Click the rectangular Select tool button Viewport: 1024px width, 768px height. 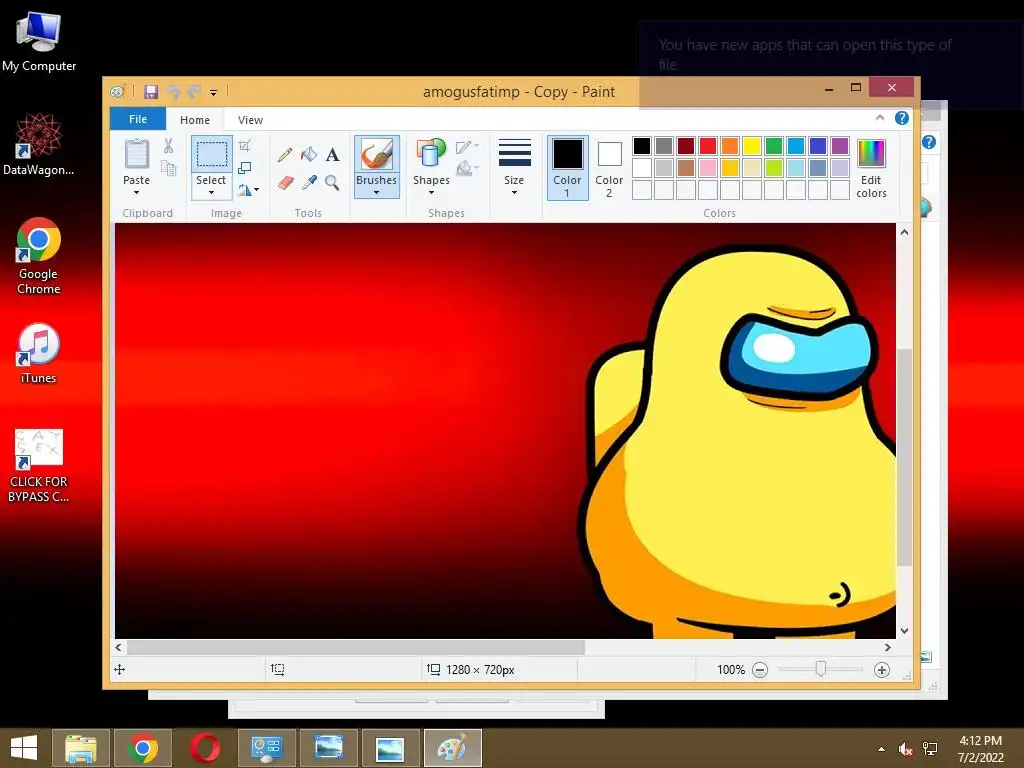point(212,154)
